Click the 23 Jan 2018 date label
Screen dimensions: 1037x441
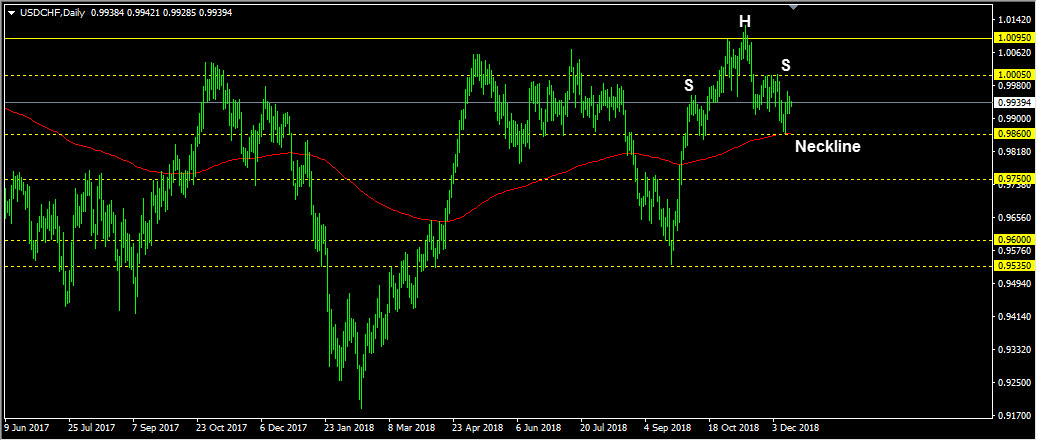348,427
